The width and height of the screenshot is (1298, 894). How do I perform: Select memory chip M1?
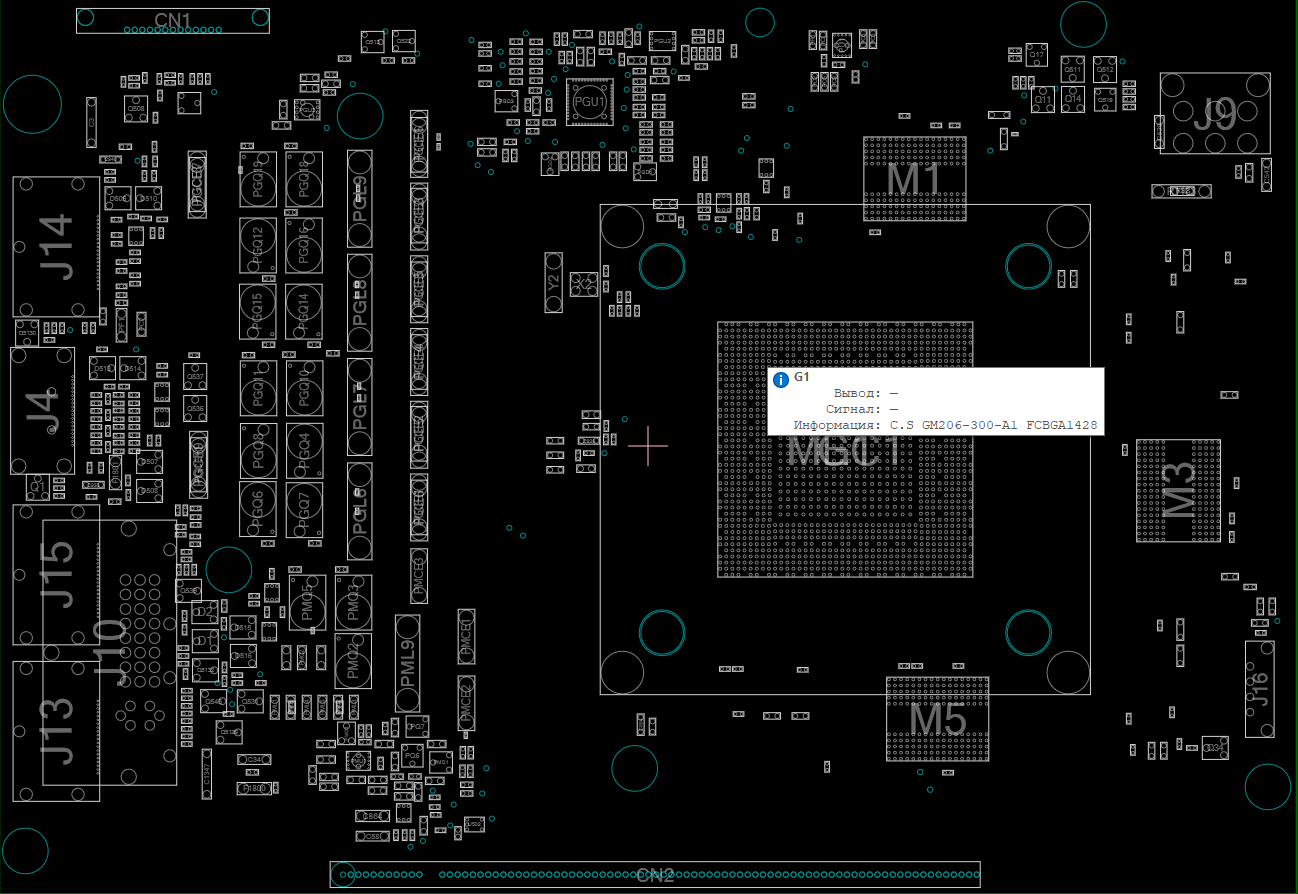click(x=915, y=178)
